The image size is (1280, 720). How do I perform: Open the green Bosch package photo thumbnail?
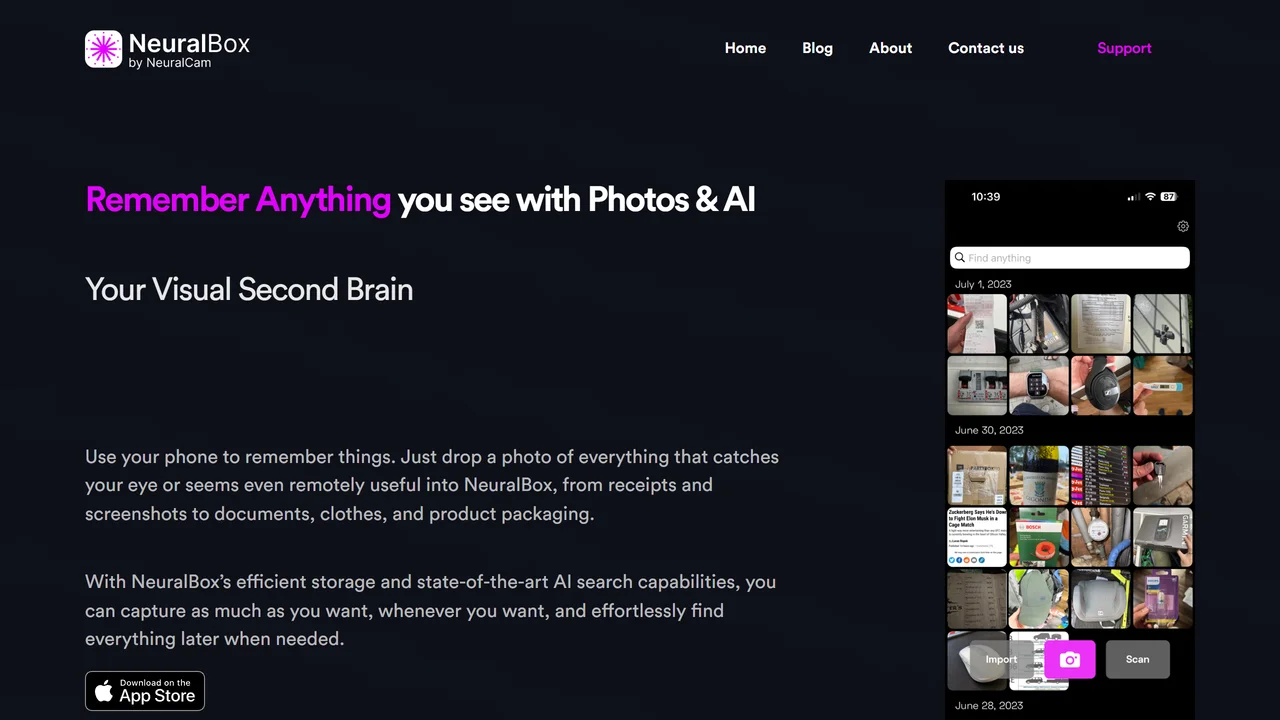coord(1039,537)
